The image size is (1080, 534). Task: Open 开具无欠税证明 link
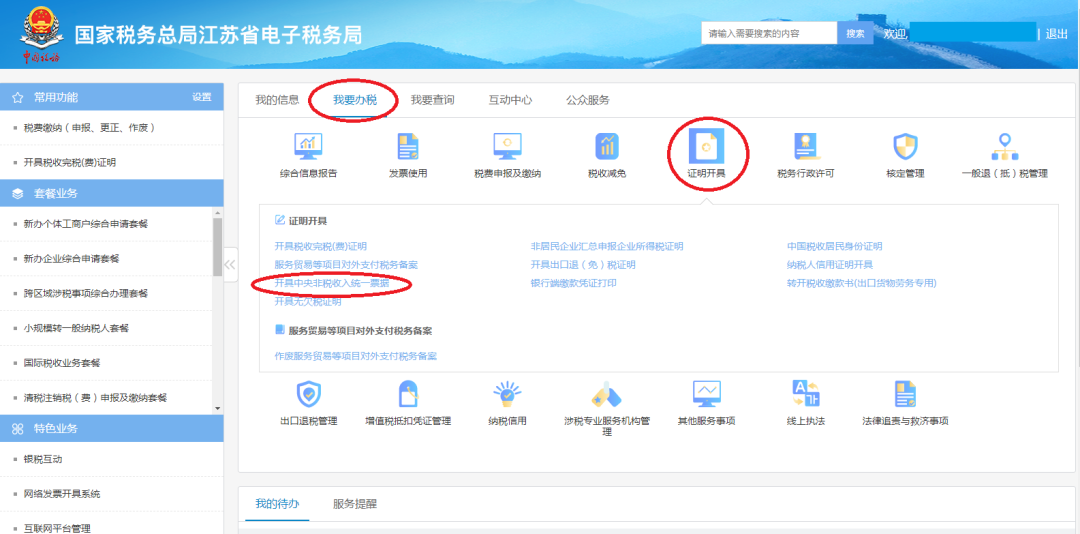[307, 302]
